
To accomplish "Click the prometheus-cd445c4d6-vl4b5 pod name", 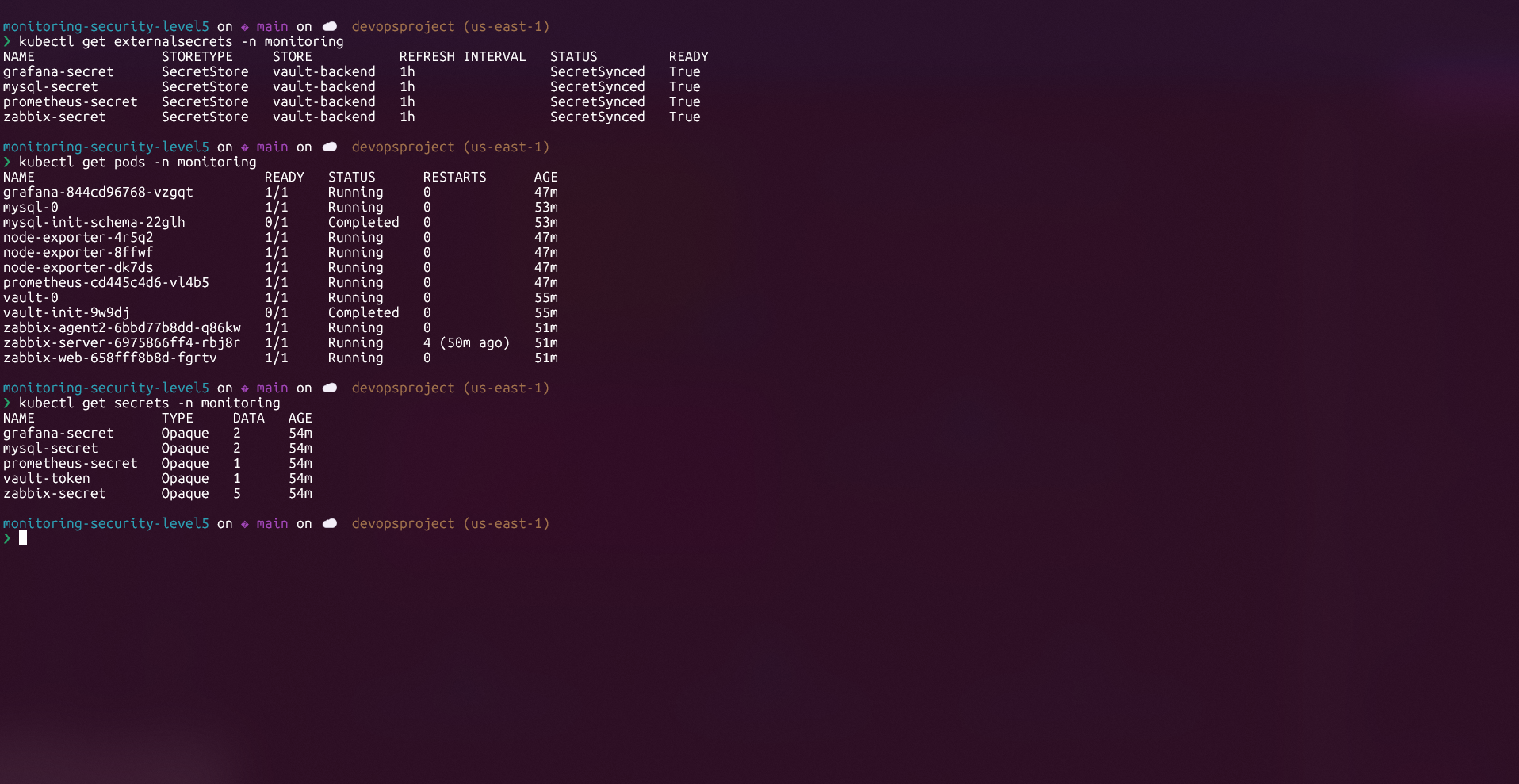I will tap(105, 282).
